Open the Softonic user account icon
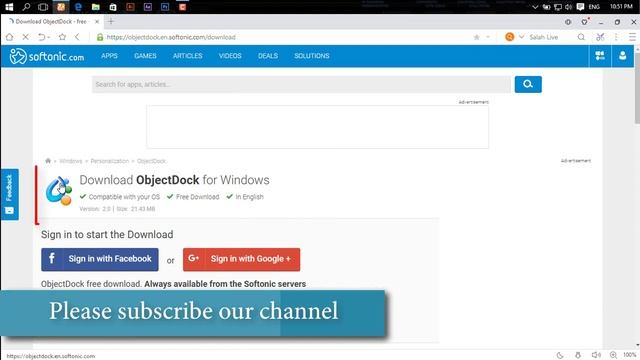The image size is (640, 360). pos(622,56)
